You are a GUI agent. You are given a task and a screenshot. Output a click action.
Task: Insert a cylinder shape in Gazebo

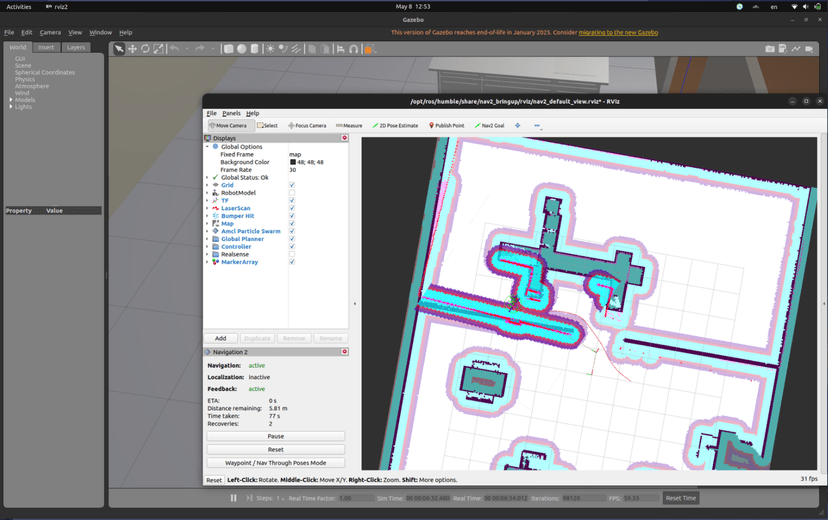(255, 49)
